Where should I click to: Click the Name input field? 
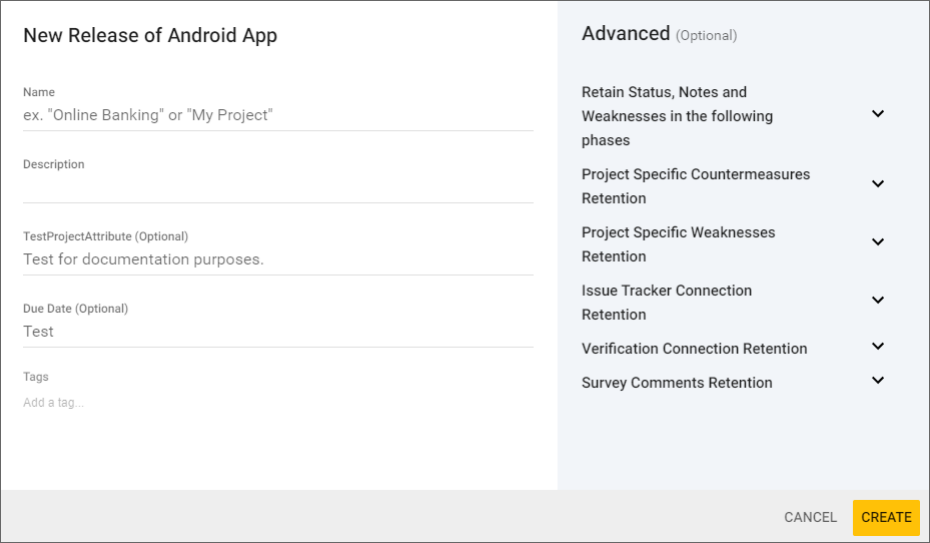[x=277, y=115]
